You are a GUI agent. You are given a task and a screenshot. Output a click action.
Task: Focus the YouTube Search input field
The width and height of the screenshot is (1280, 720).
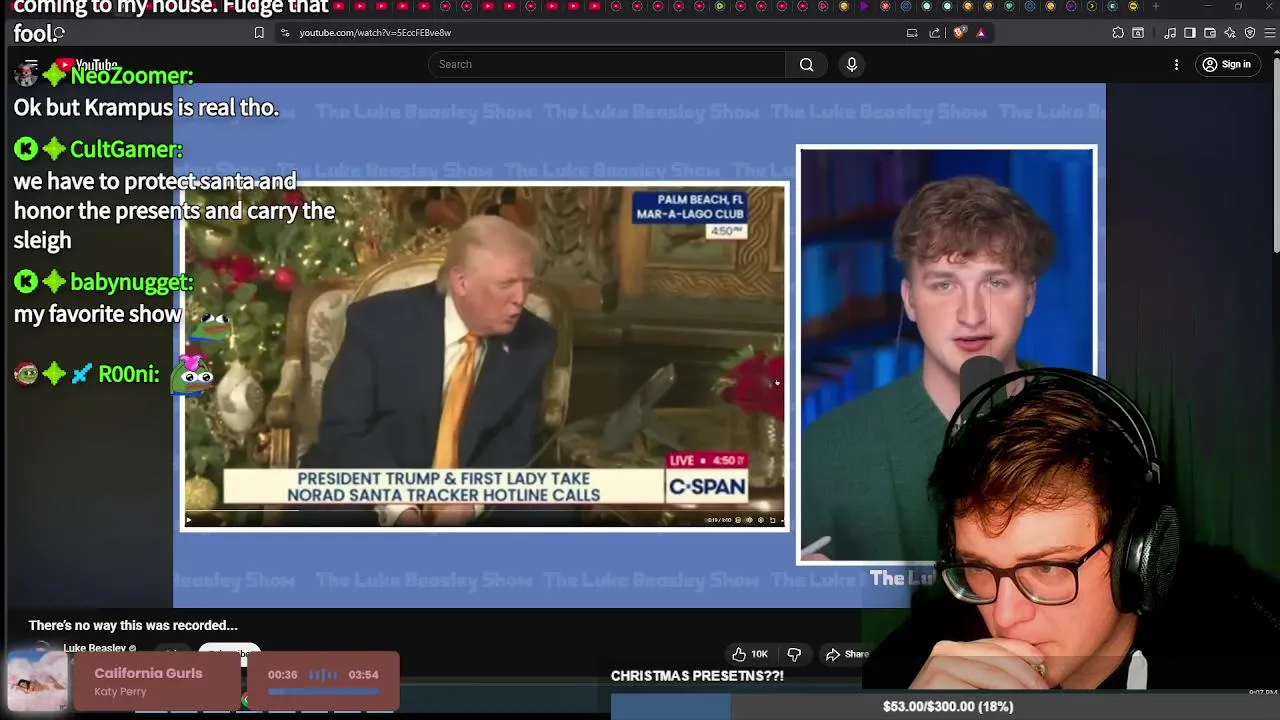609,65
